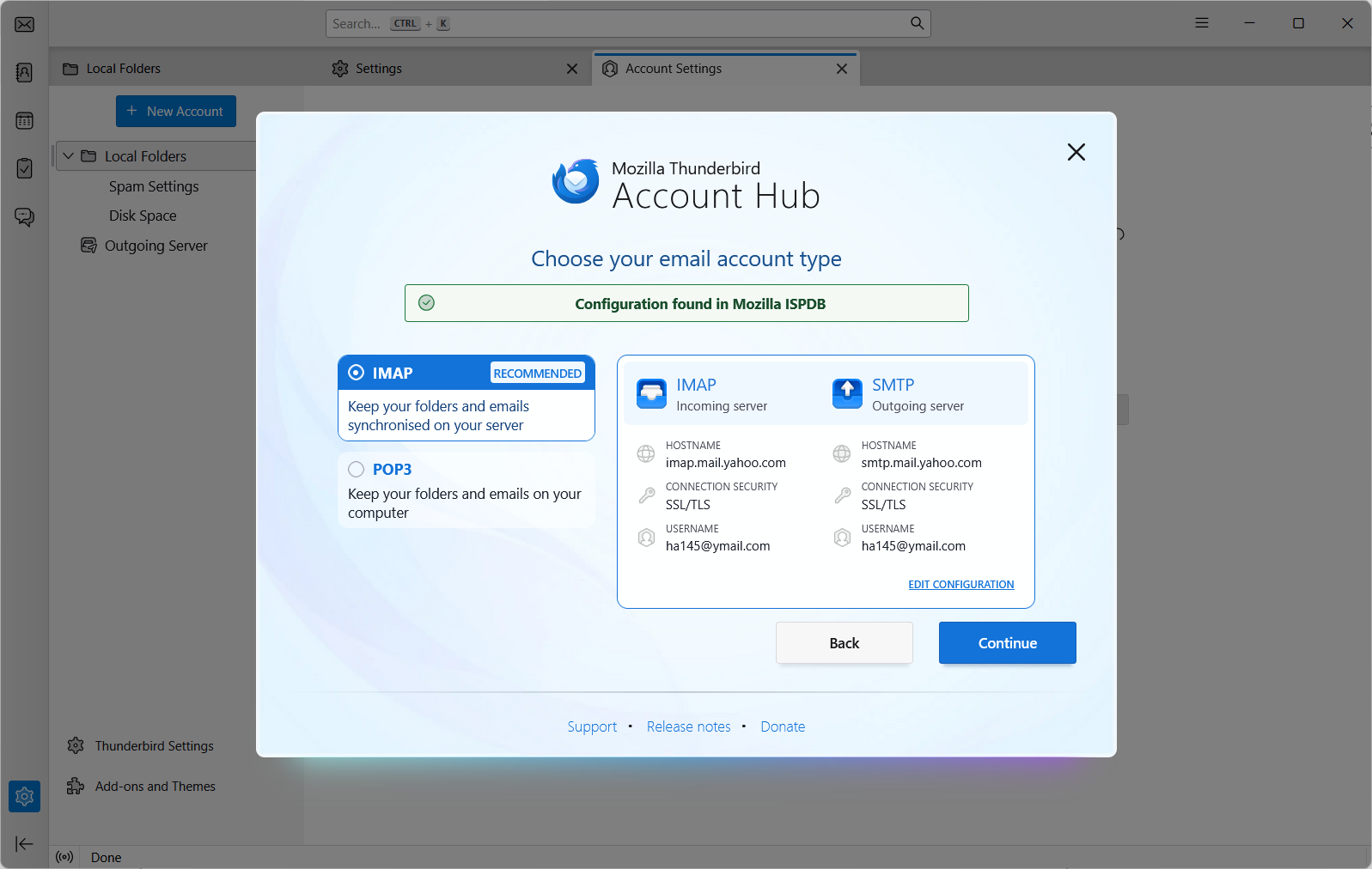
Task: Close the Account Hub dialog
Action: pyautogui.click(x=1076, y=152)
